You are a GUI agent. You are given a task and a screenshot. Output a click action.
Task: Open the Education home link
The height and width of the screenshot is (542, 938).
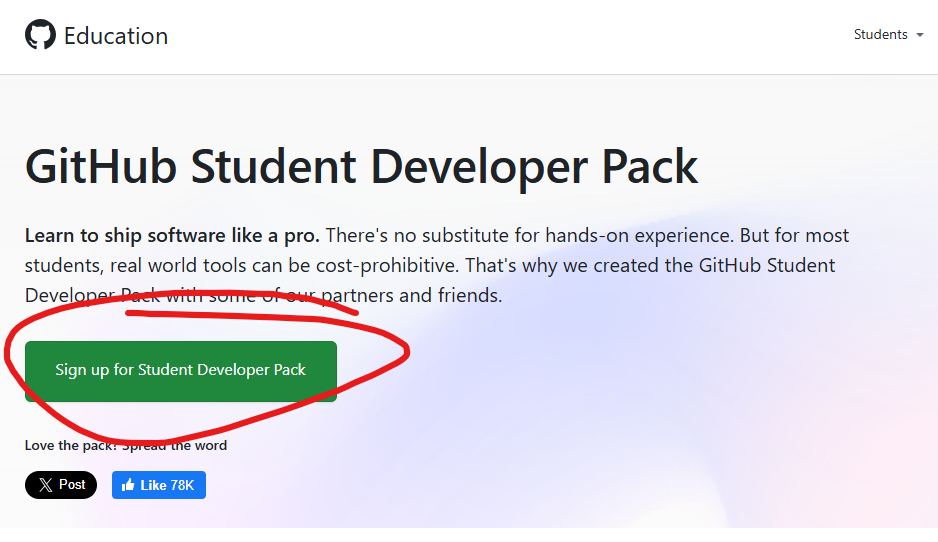coord(116,36)
